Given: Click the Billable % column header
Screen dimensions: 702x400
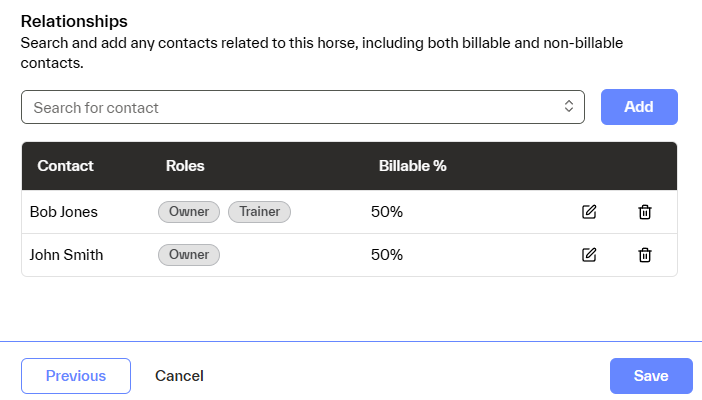Looking at the screenshot, I should 412,166.
